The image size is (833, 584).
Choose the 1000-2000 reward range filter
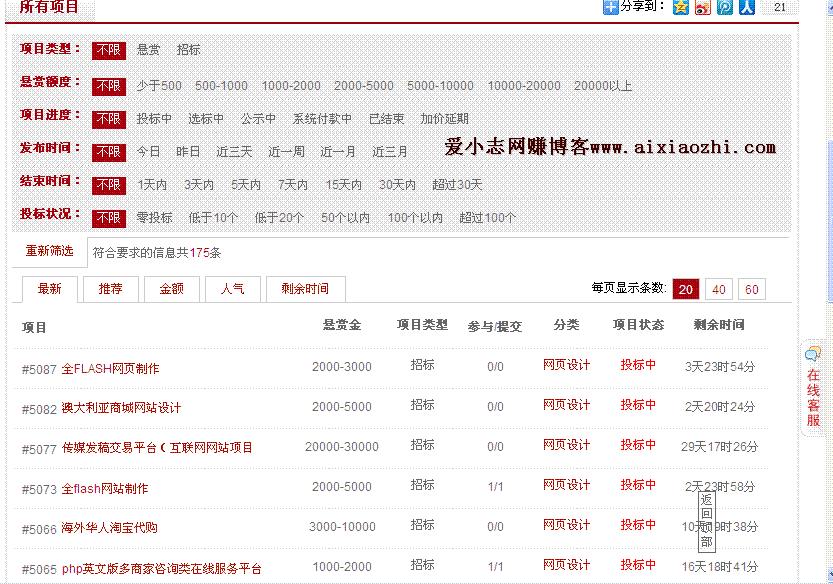[x=291, y=86]
